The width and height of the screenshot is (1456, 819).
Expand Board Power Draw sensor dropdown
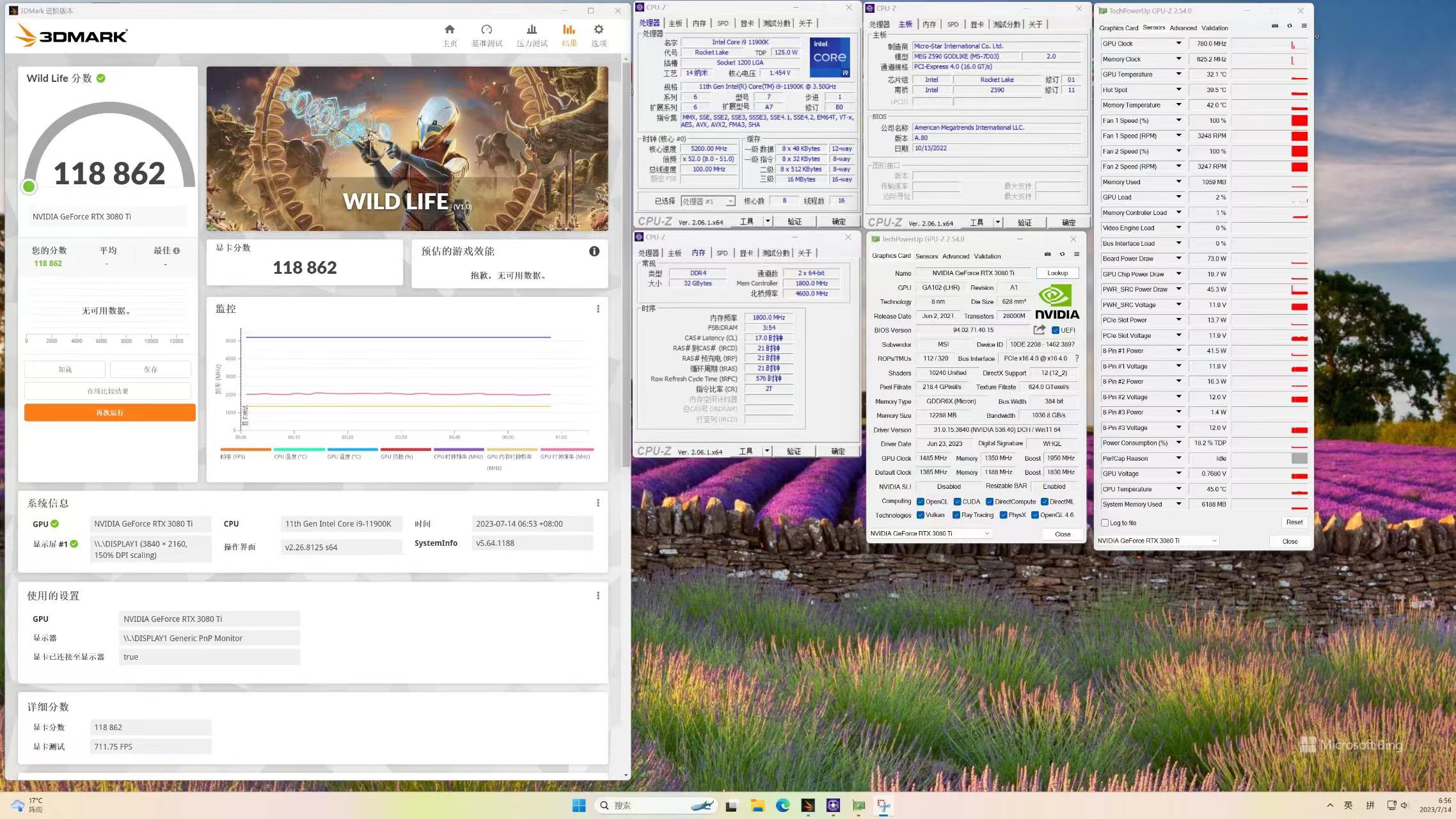click(1178, 258)
